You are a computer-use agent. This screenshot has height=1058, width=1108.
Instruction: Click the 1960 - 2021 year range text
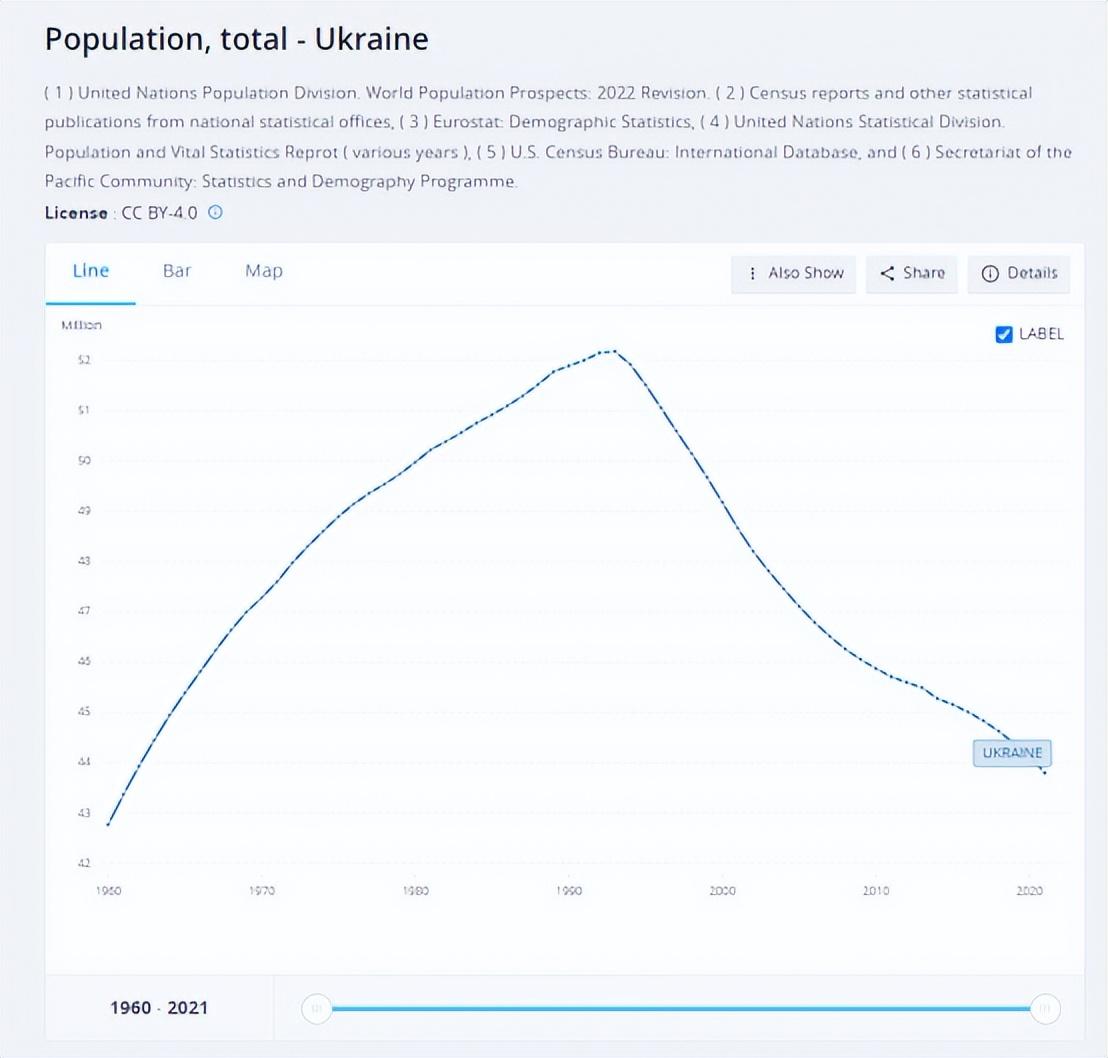pyautogui.click(x=159, y=1008)
